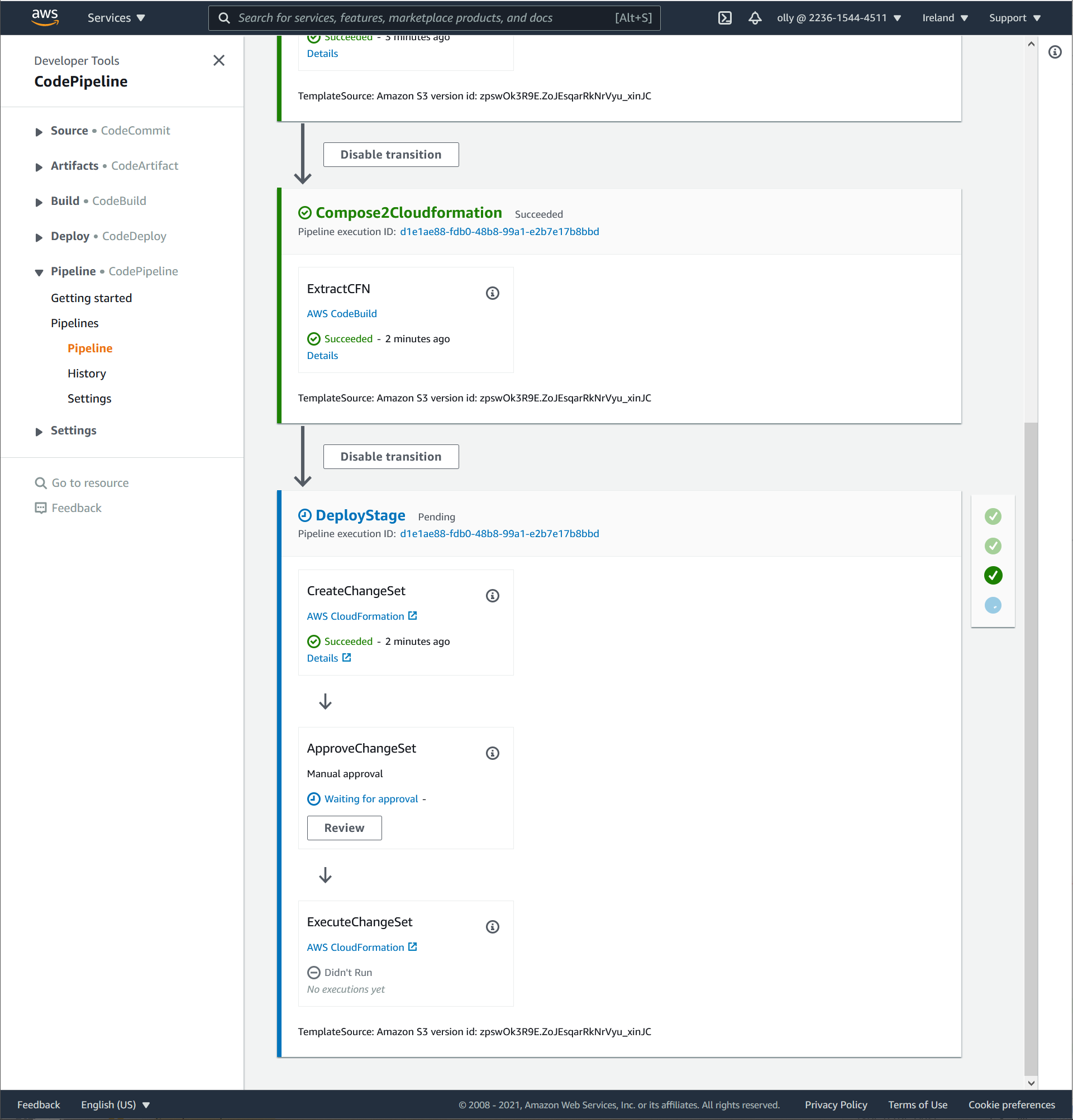This screenshot has width=1073, height=1120.
Task: Open the CloudShell terminal icon
Action: 724,18
